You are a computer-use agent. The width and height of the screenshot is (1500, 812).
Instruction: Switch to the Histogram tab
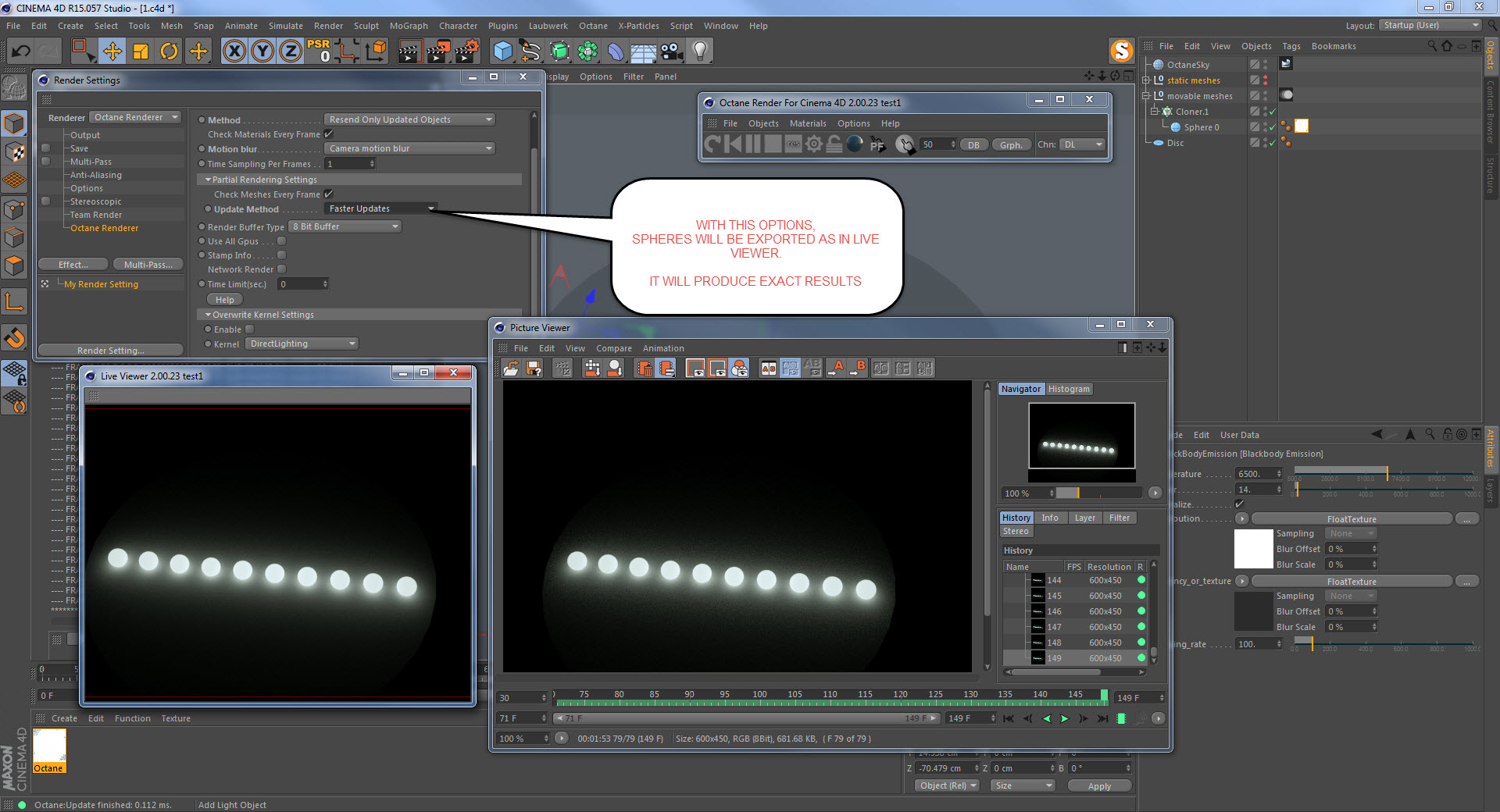1069,389
